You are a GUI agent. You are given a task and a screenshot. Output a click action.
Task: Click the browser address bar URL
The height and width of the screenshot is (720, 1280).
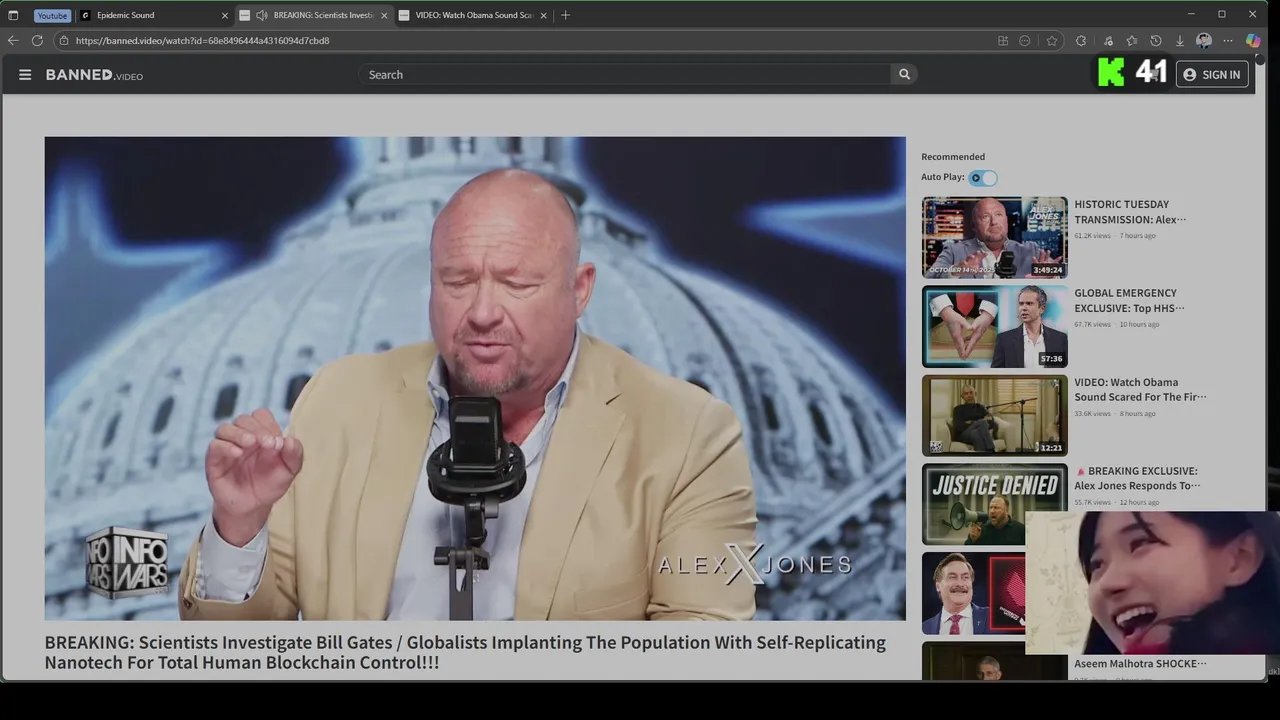point(202,41)
